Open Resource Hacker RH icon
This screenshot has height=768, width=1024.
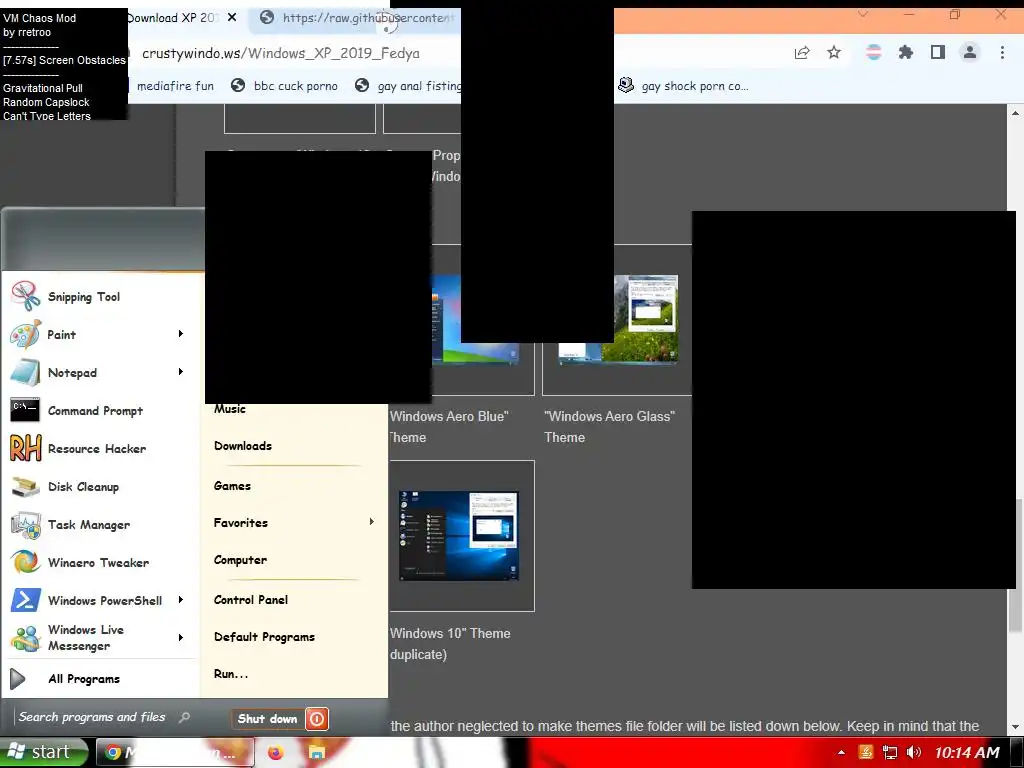coord(25,448)
